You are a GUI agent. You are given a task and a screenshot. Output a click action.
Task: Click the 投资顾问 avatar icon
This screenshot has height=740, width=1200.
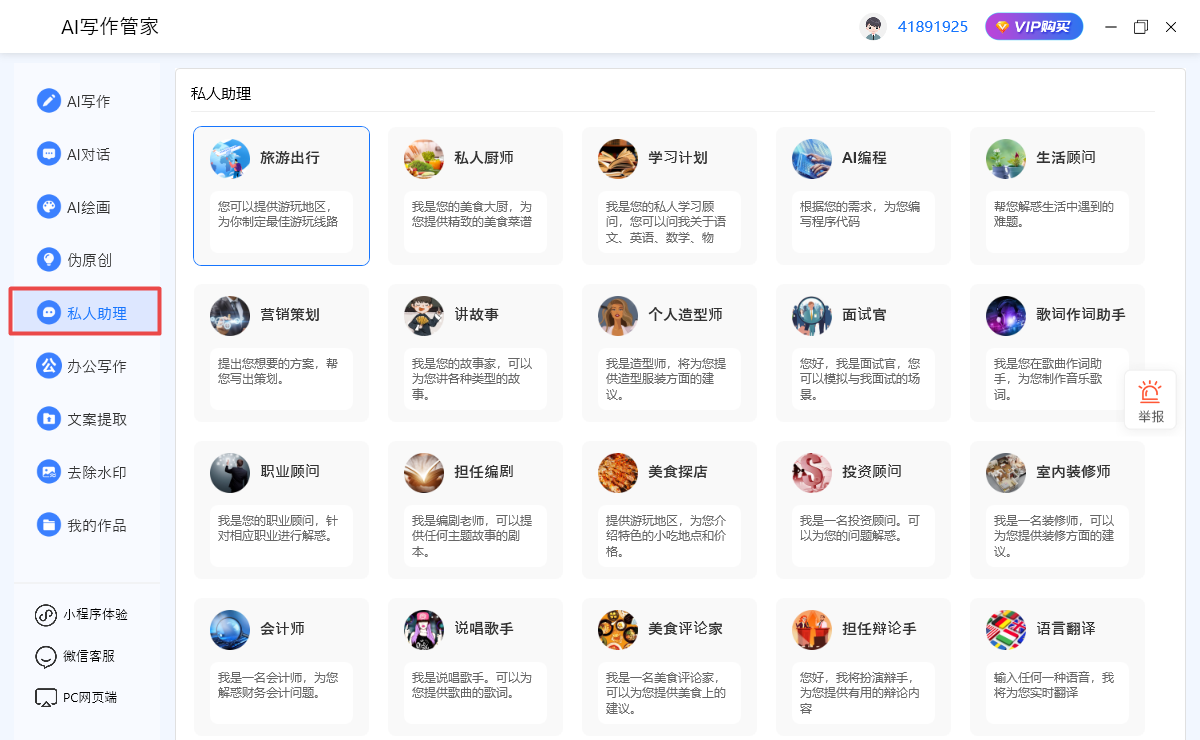(x=812, y=472)
